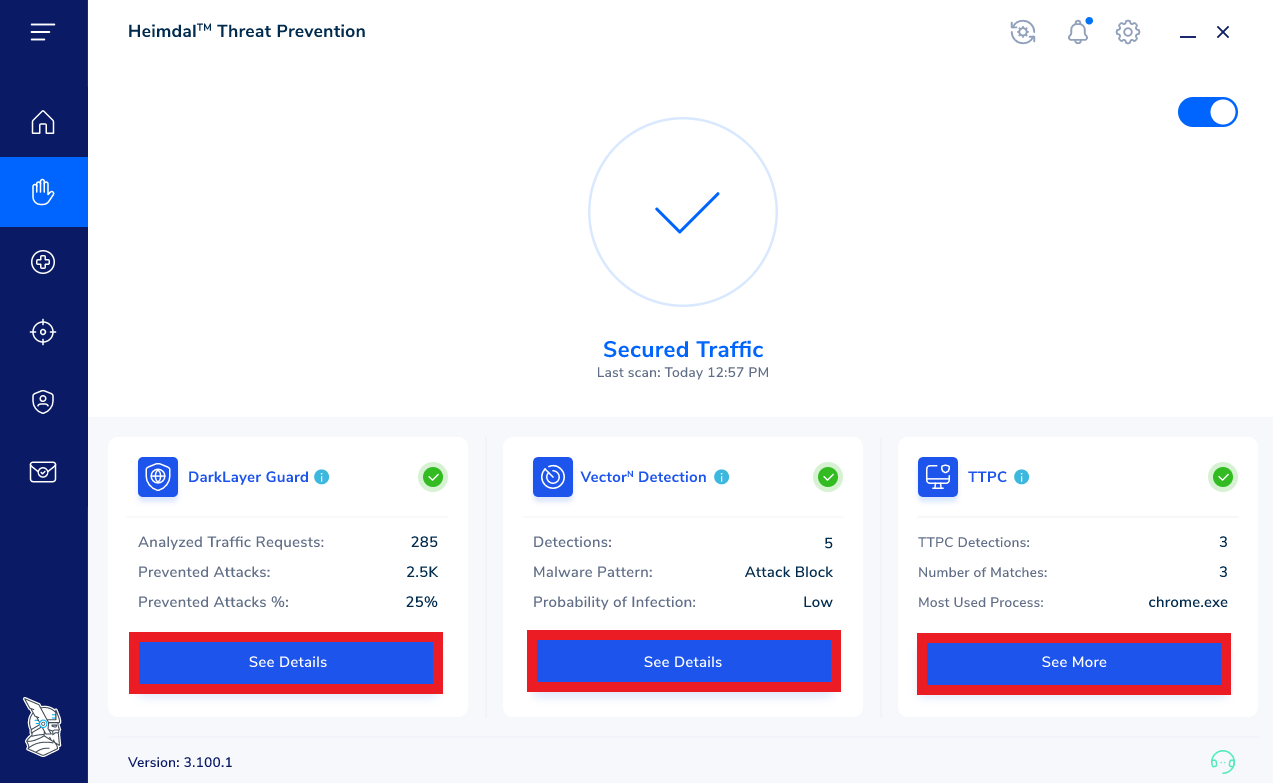This screenshot has height=783, width=1273.
Task: Click the TTPC green status checkmark
Action: (x=1223, y=477)
